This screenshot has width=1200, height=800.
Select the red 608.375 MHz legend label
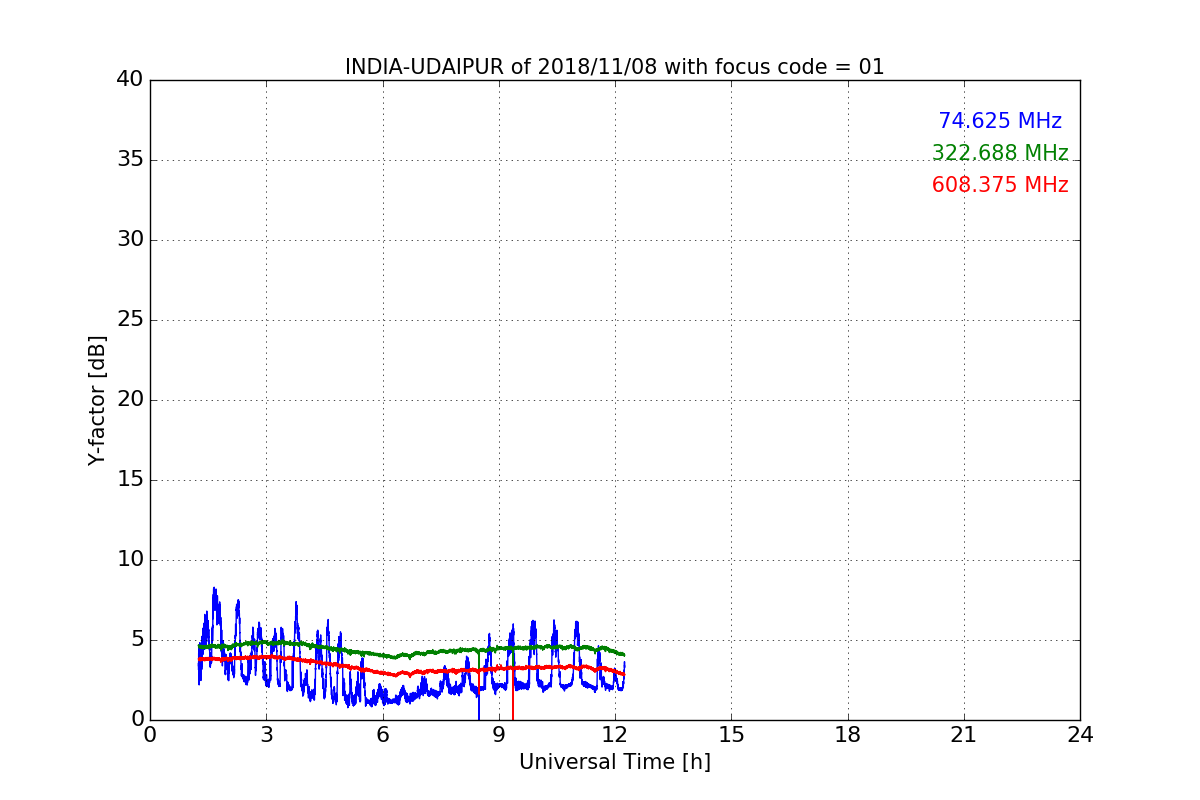(1000, 185)
